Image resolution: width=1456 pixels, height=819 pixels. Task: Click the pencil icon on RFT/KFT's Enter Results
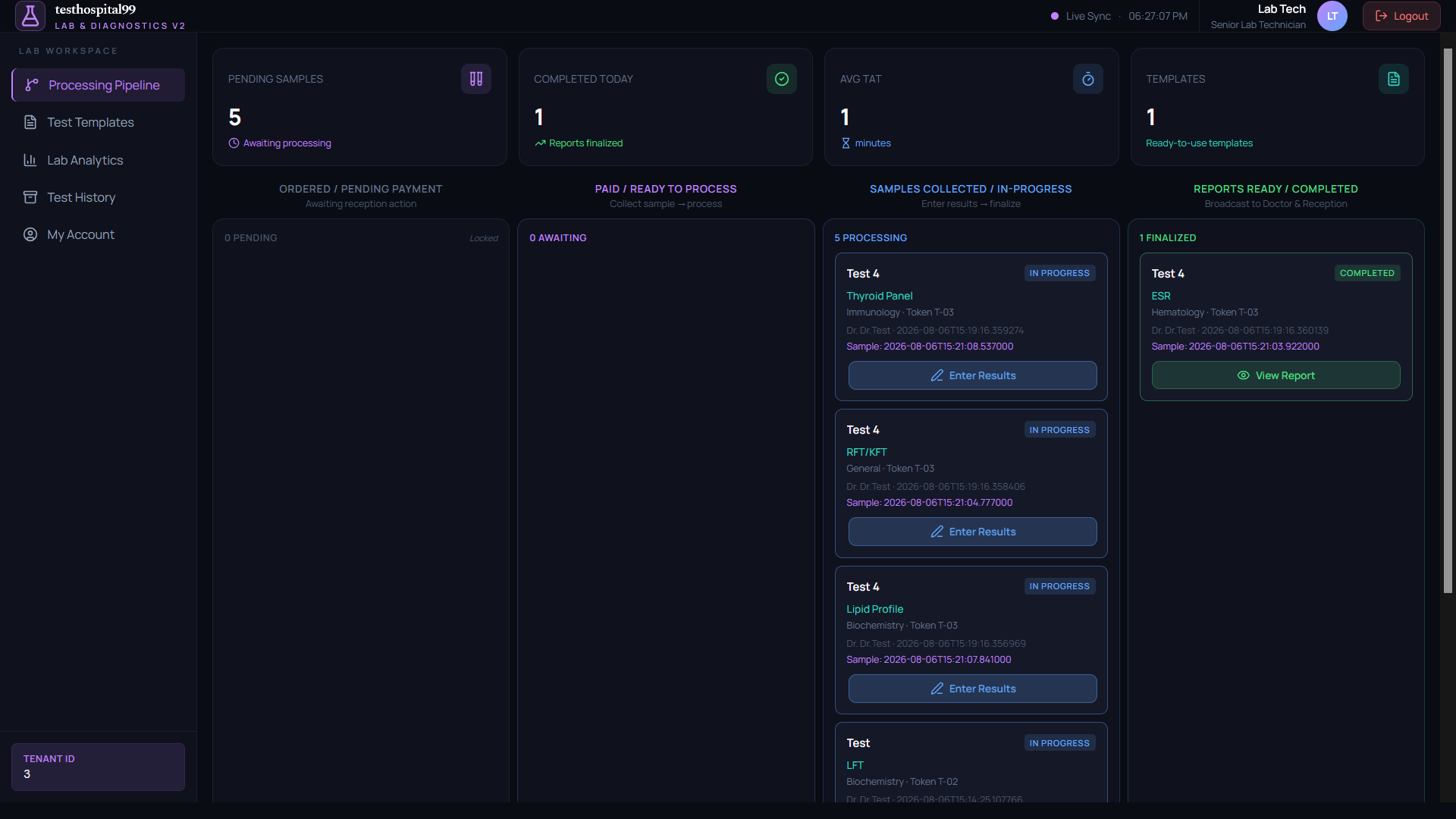pyautogui.click(x=937, y=532)
